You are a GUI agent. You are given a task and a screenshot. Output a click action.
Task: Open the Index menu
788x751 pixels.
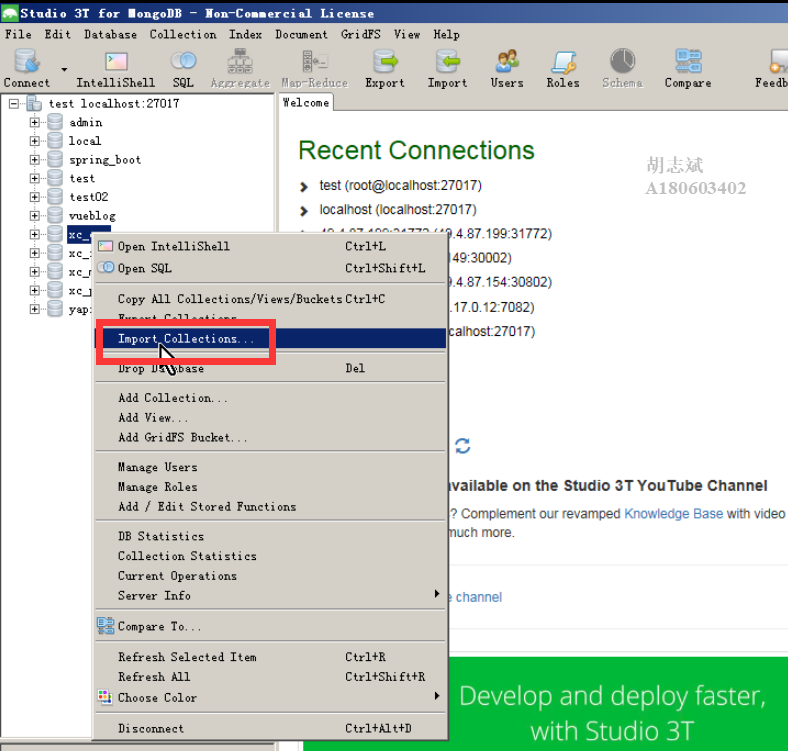click(246, 34)
